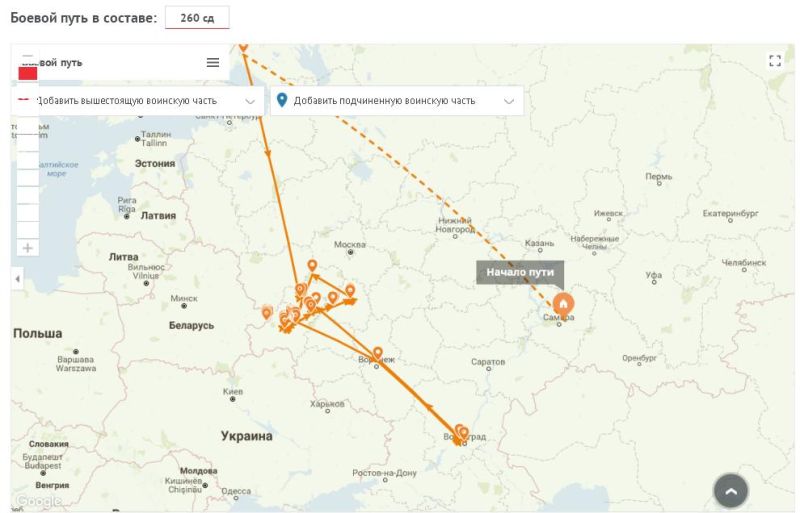Click the westernmost orange marker near Беларусь border

(x=266, y=313)
